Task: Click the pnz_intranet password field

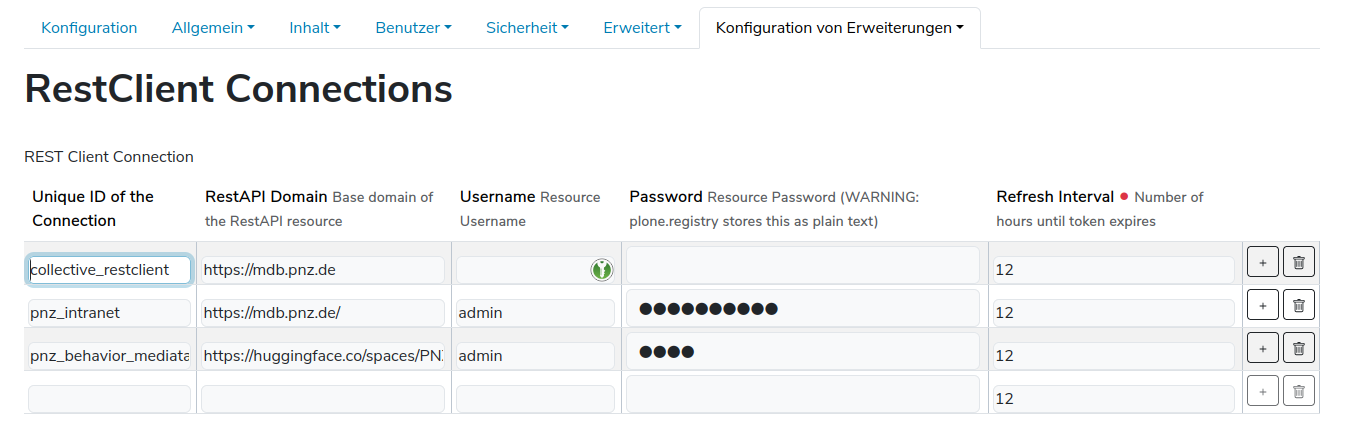Action: click(x=803, y=308)
